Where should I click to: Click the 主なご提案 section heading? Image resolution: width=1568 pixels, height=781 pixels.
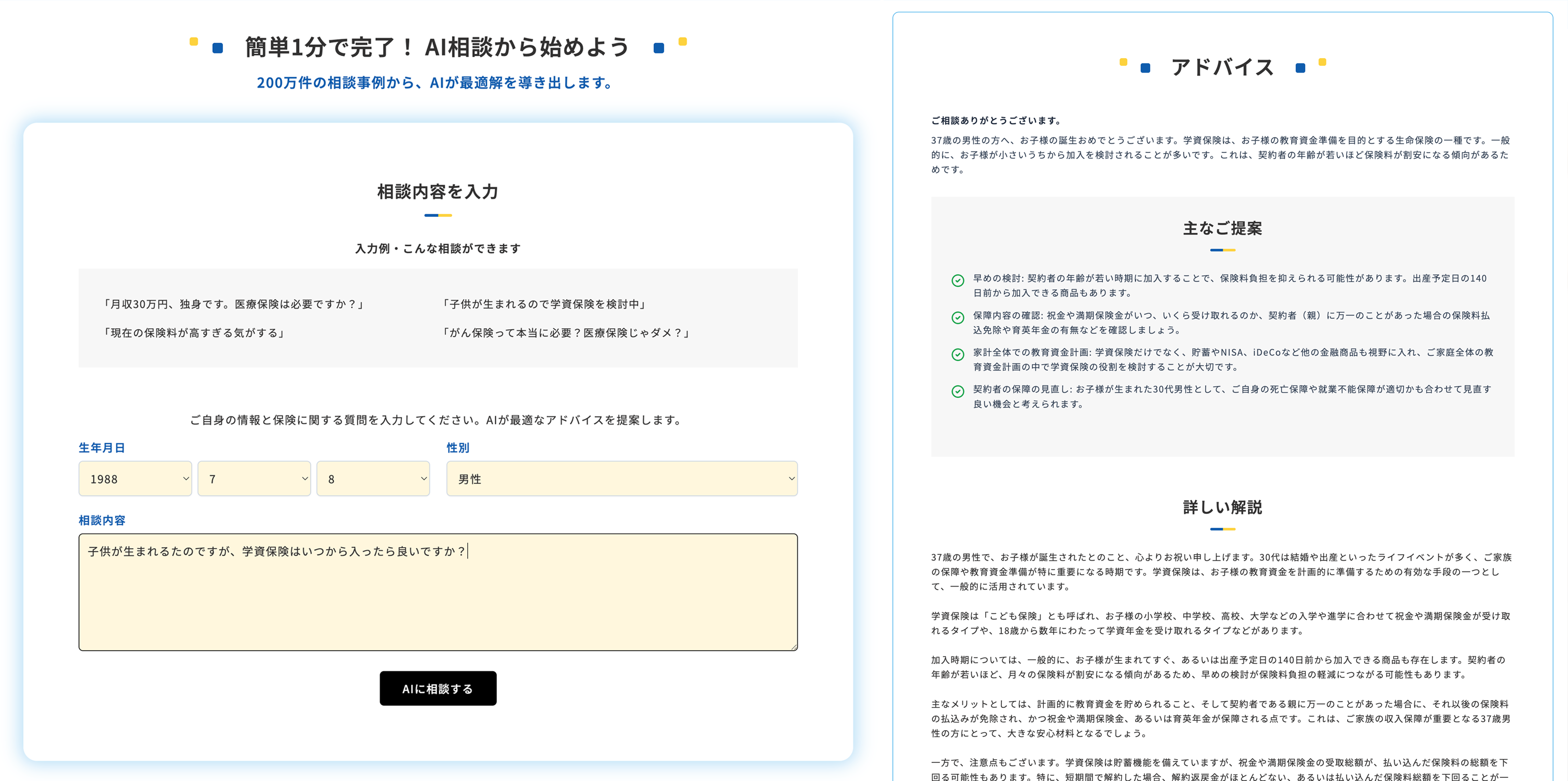pyautogui.click(x=1222, y=228)
